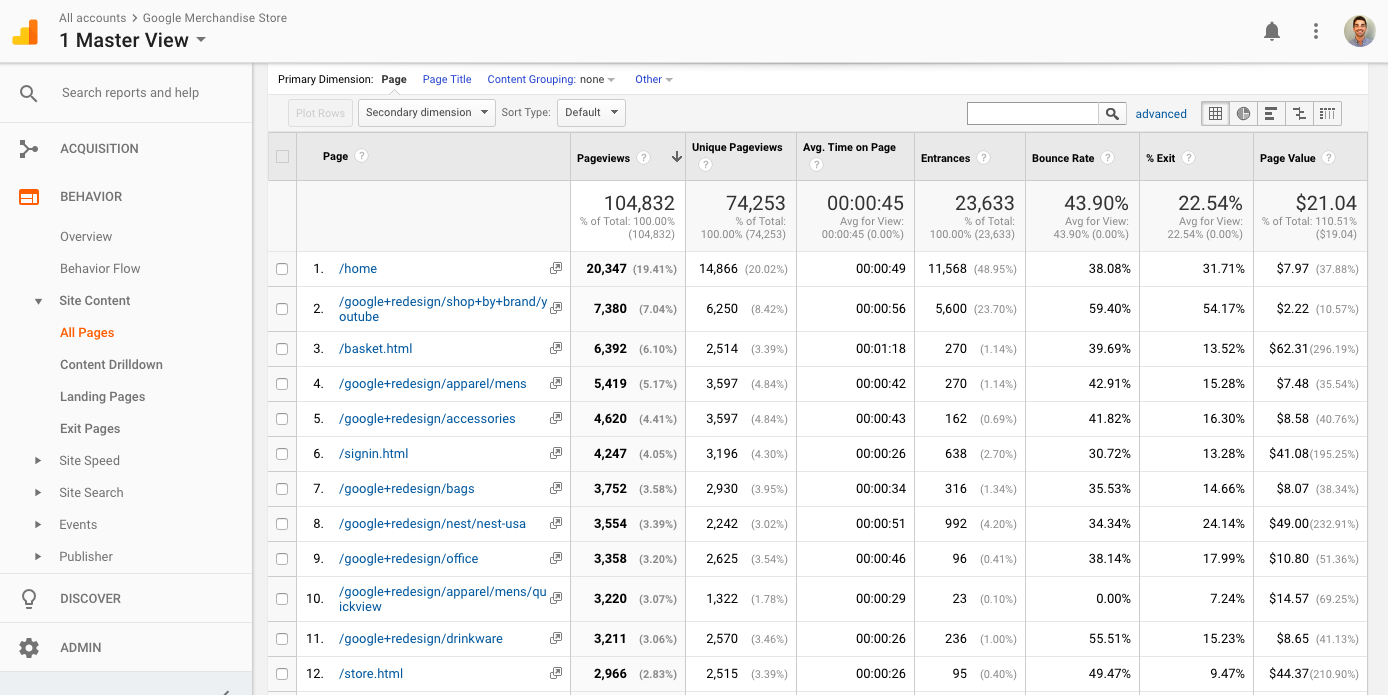
Task: Expand the Site Speed section
Action: [x=38, y=461]
